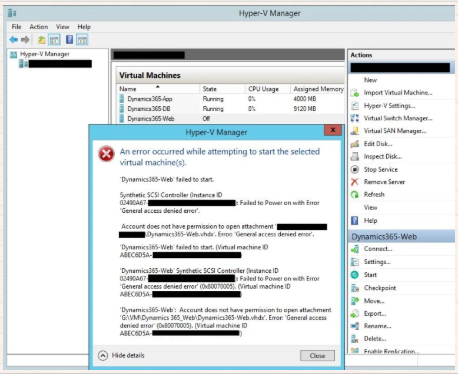
Task: Click the Actions pane title
Action: tap(361, 55)
